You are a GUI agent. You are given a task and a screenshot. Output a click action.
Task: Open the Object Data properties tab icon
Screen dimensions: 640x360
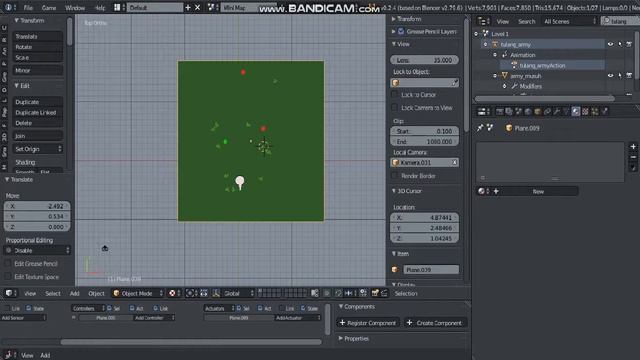tap(566, 111)
